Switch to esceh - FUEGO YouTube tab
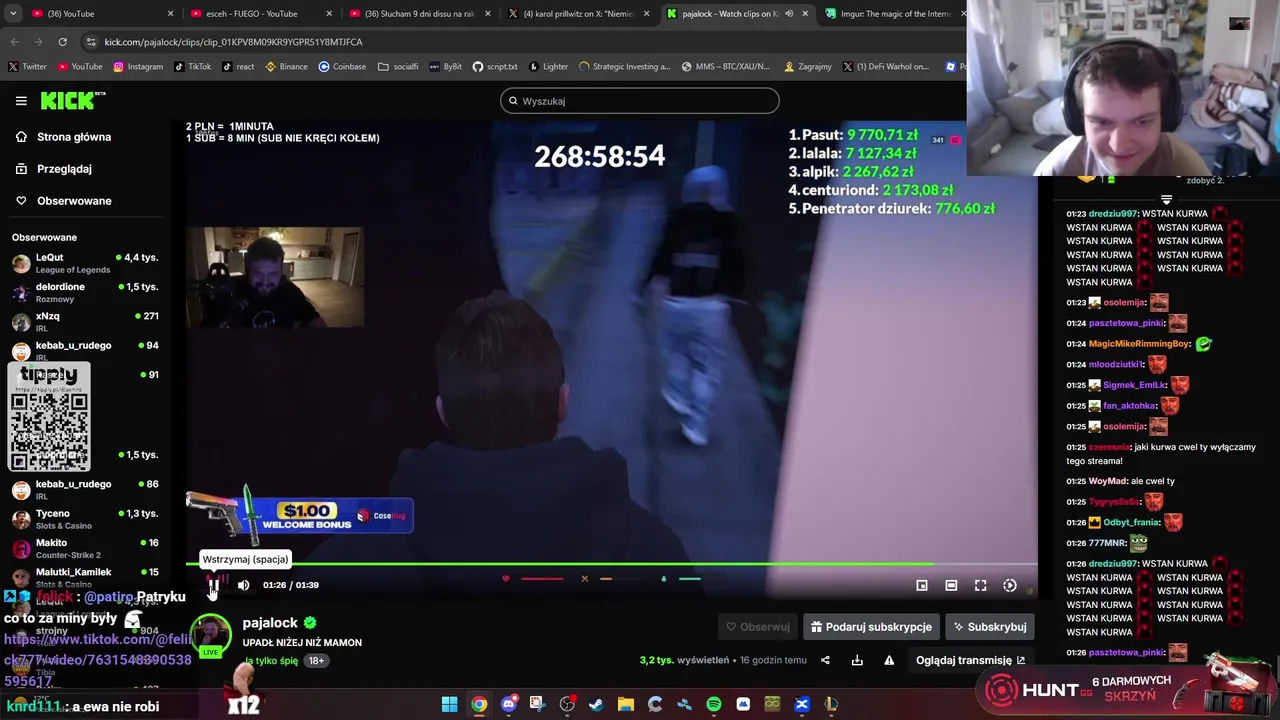This screenshot has width=1280, height=720. click(x=260, y=14)
